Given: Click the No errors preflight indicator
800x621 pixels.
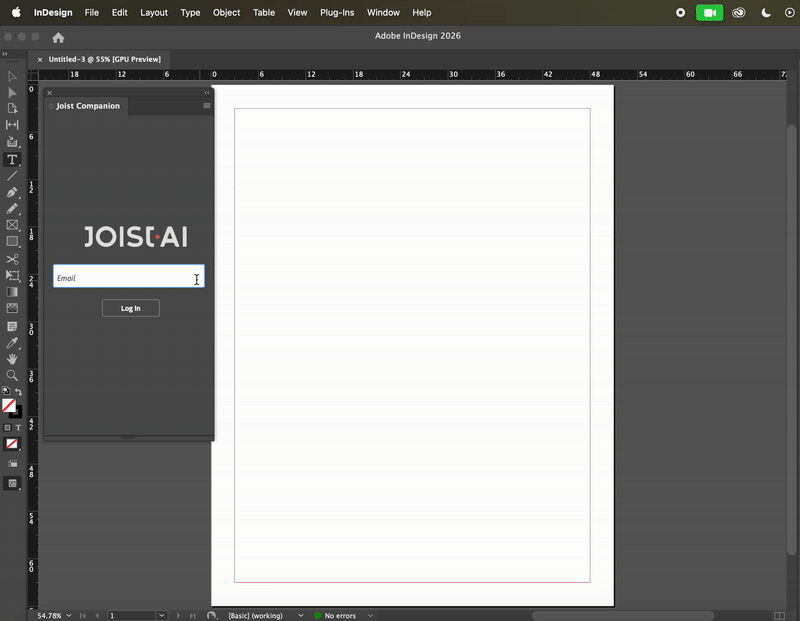Looking at the screenshot, I should 335,616.
